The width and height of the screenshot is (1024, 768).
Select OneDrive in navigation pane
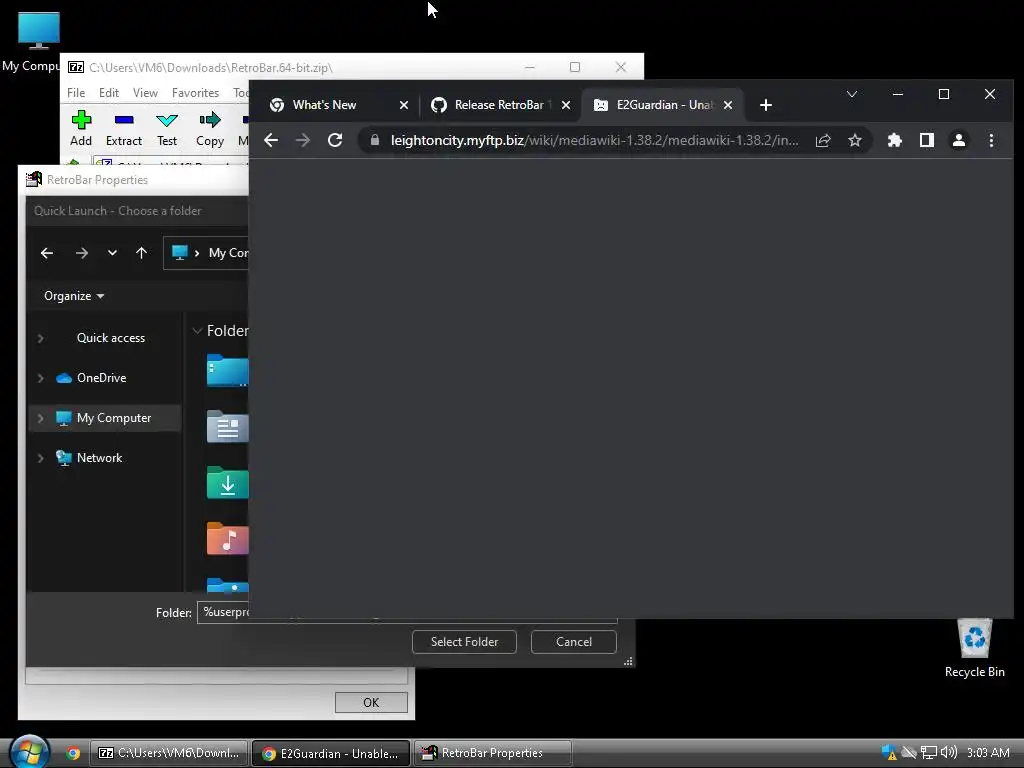(101, 377)
